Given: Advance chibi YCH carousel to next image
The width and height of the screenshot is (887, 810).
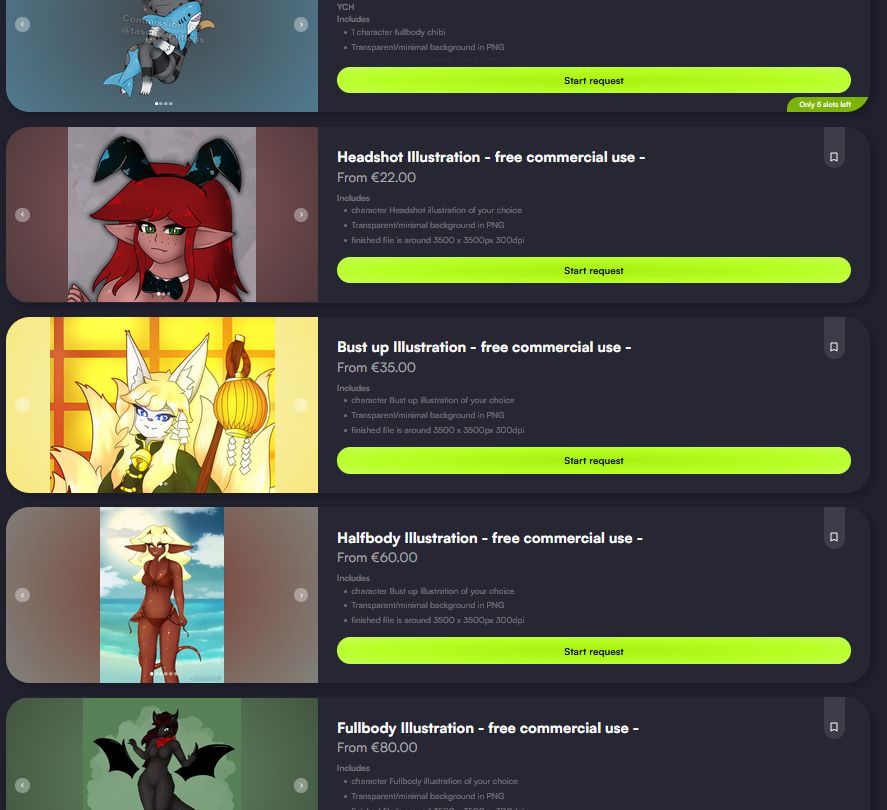Looking at the screenshot, I should 301,24.
